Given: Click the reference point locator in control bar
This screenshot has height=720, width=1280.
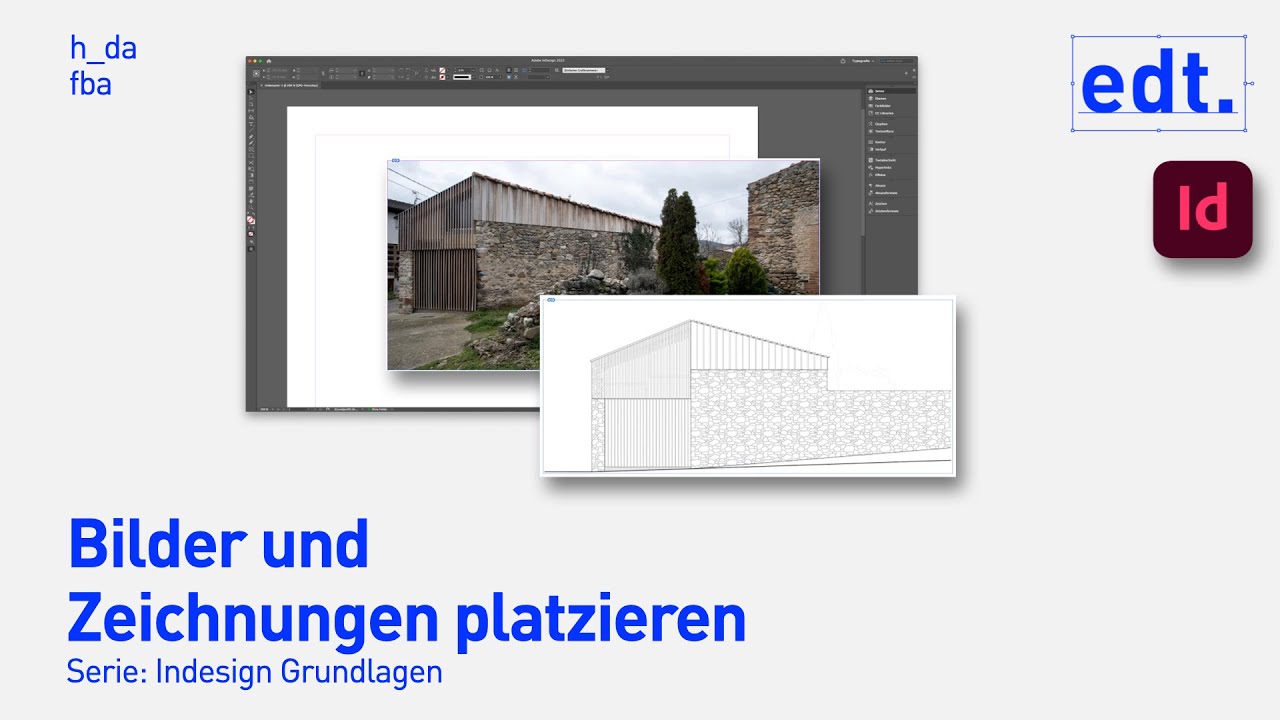Looking at the screenshot, I should coord(256,73).
